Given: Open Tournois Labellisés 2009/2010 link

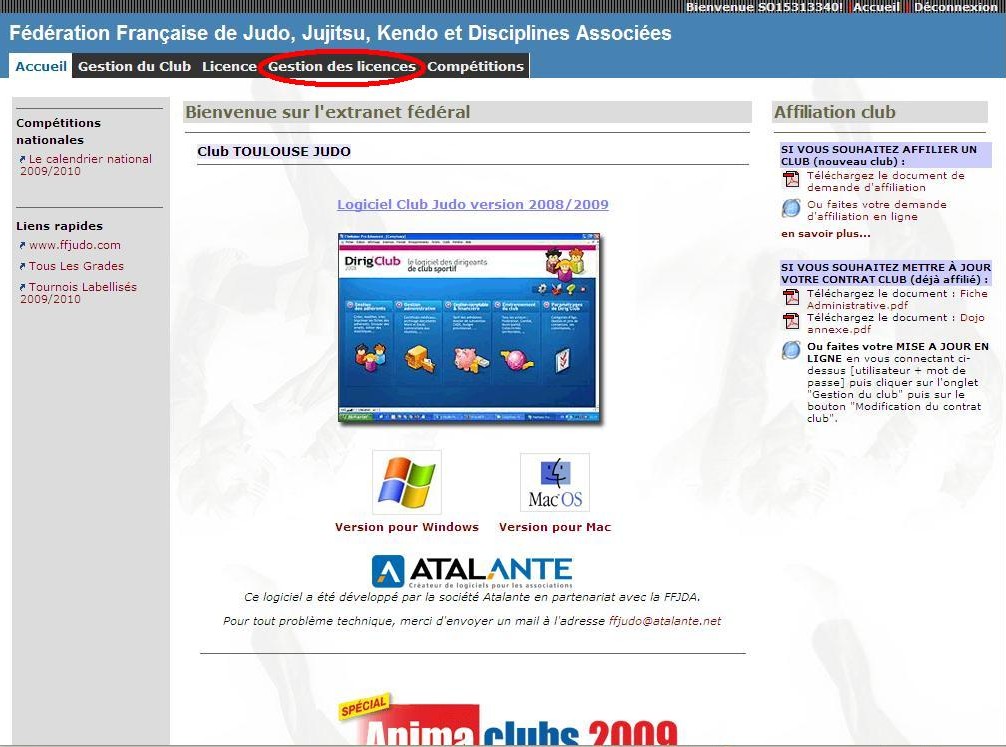Looking at the screenshot, I should click(82, 293).
